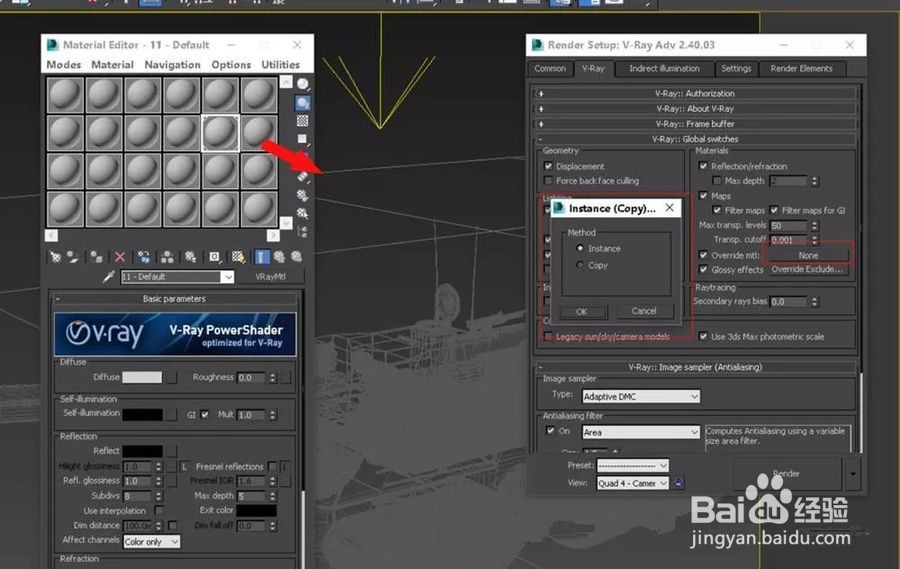
Task: Open Image sampler Type Adaptive DMC dropdown
Action: pyautogui.click(x=641, y=397)
